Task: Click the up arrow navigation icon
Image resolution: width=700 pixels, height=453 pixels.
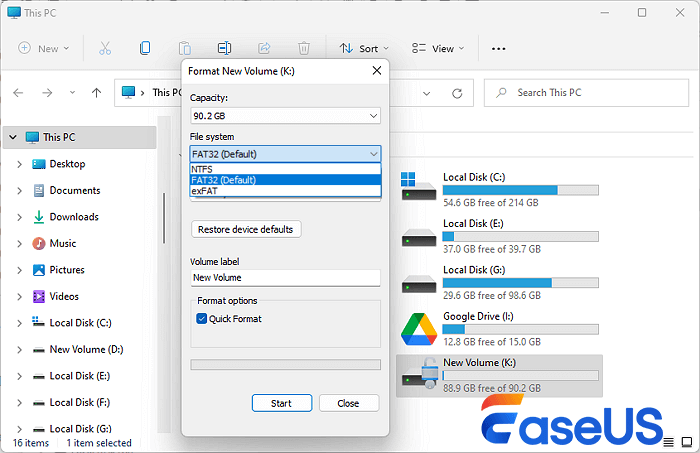Action: click(x=96, y=92)
